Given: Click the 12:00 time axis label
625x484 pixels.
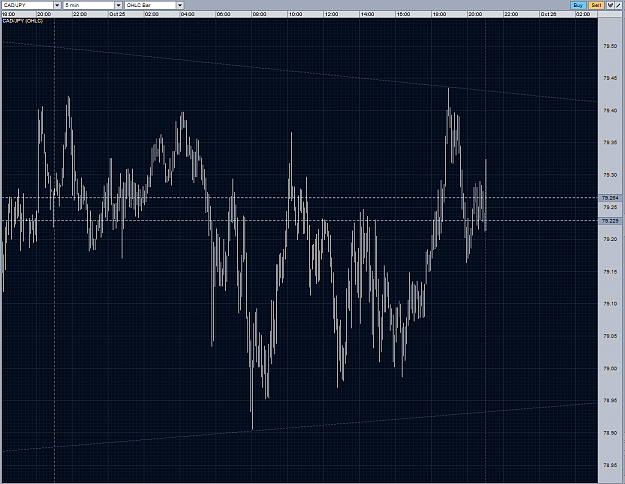Looking at the screenshot, I should pos(331,14).
